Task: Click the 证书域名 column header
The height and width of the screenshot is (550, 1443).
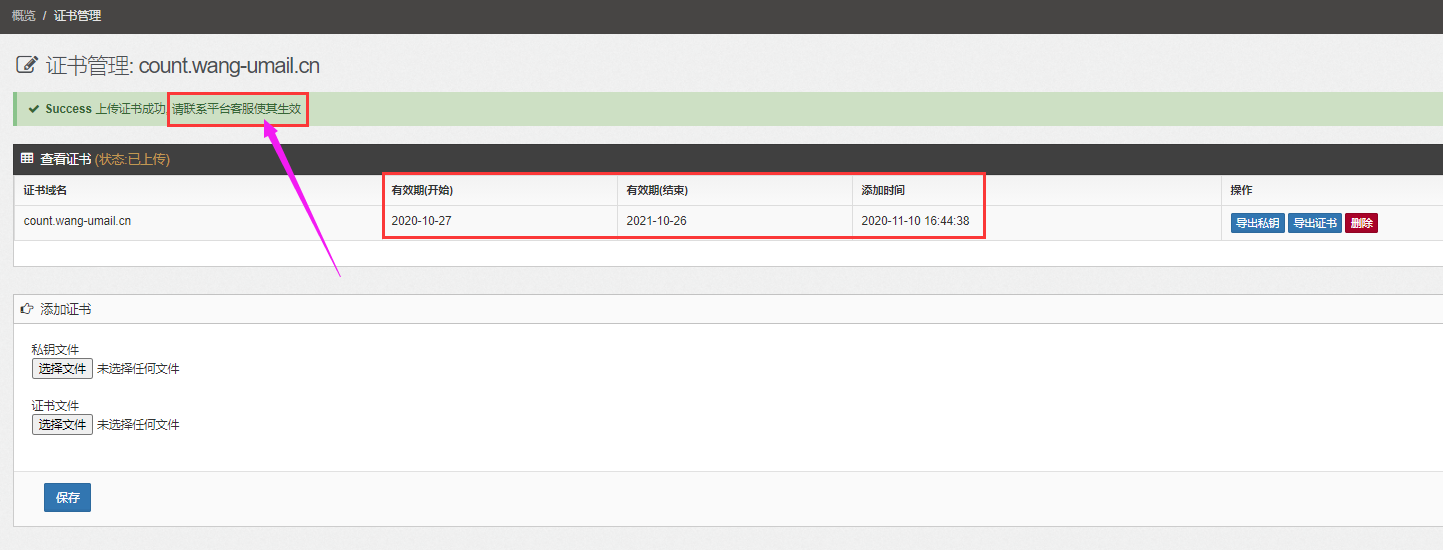Action: click(46, 190)
